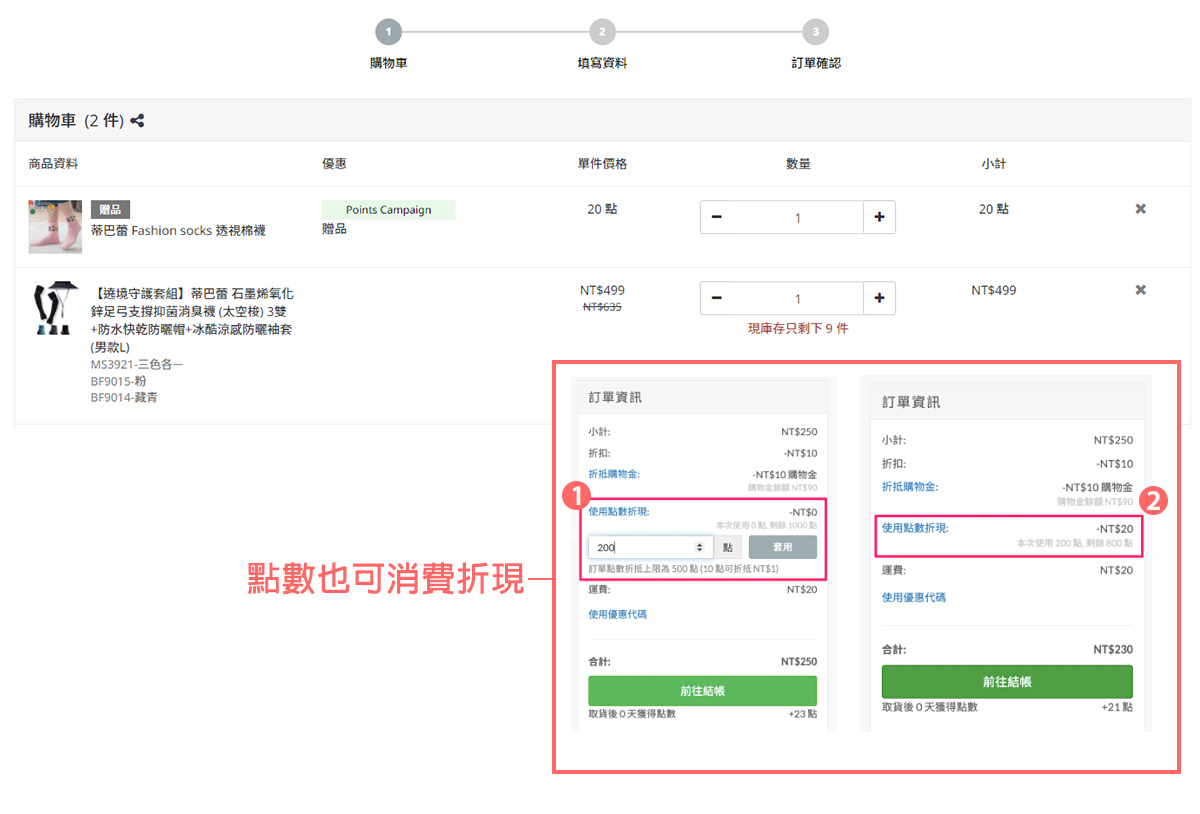Open the 蒂巴蕾 Fashion socks product name
The height and width of the screenshot is (814, 1200).
pyautogui.click(x=178, y=230)
